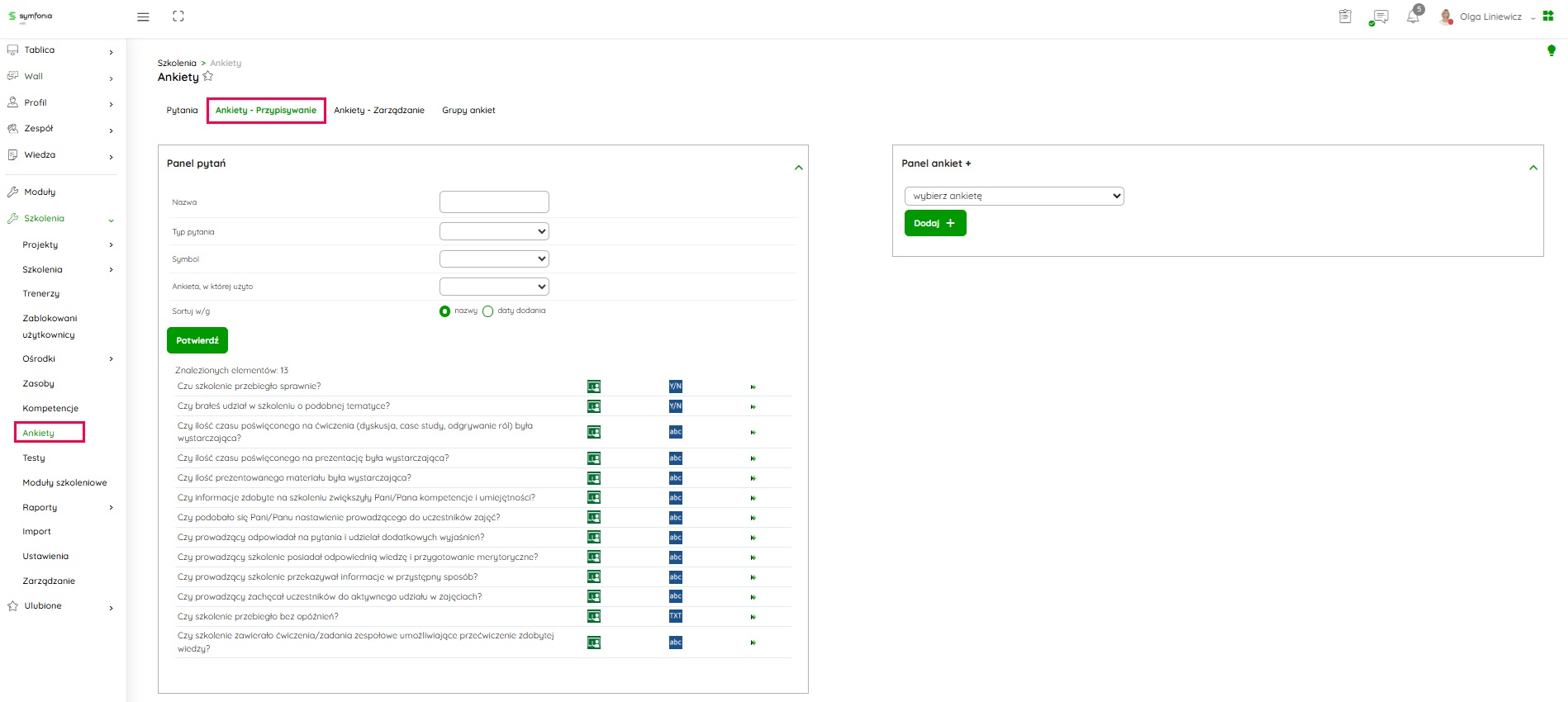The width and height of the screenshot is (1568, 702).
Task: Select sort by 'nazwy' radio button
Action: point(445,311)
